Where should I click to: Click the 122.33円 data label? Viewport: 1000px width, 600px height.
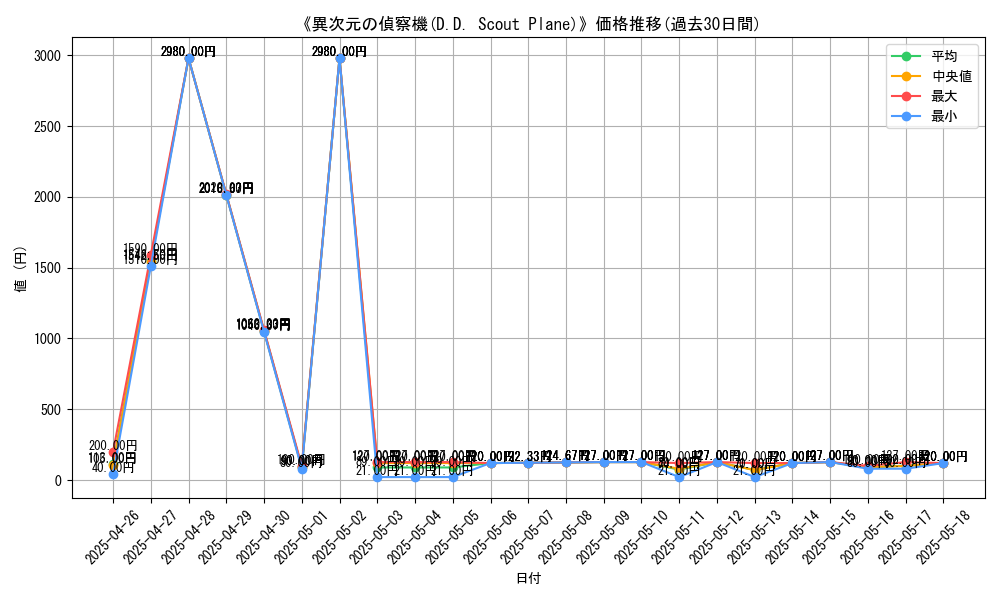pyautogui.click(x=528, y=457)
